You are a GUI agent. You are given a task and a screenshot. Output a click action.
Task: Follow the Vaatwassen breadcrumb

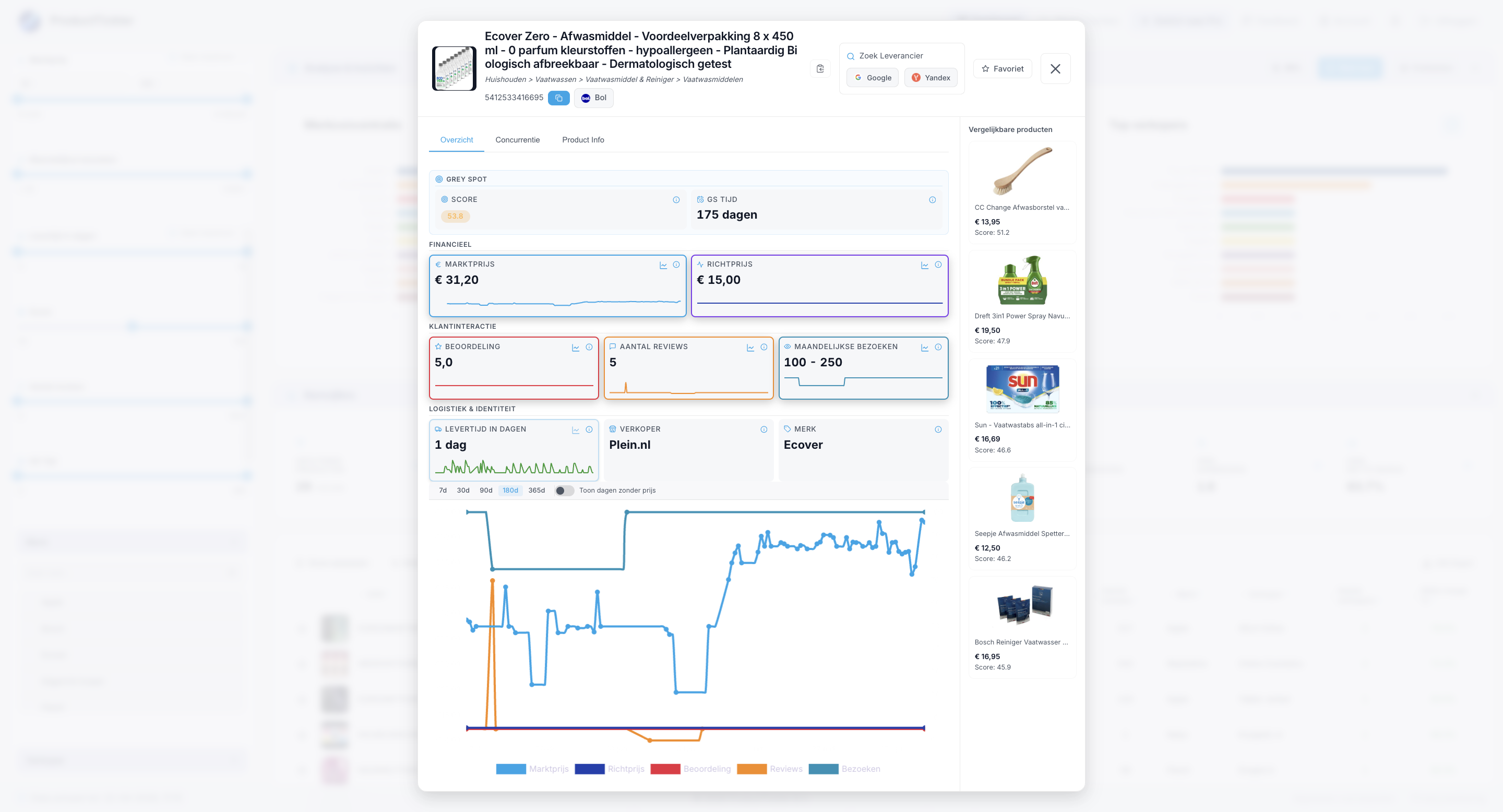pos(555,79)
